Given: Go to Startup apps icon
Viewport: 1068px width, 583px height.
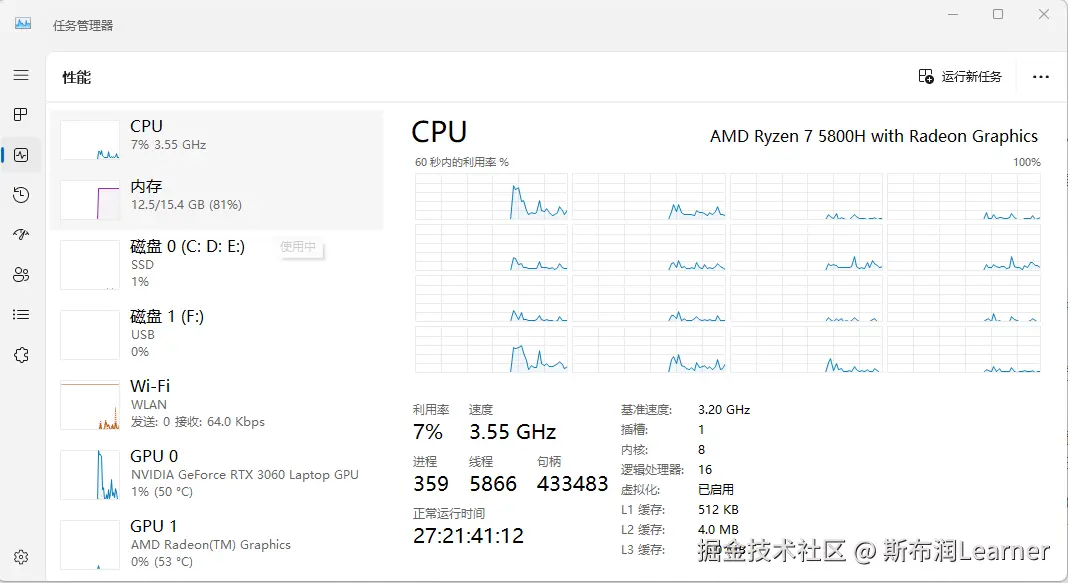Looking at the screenshot, I should coord(21,235).
